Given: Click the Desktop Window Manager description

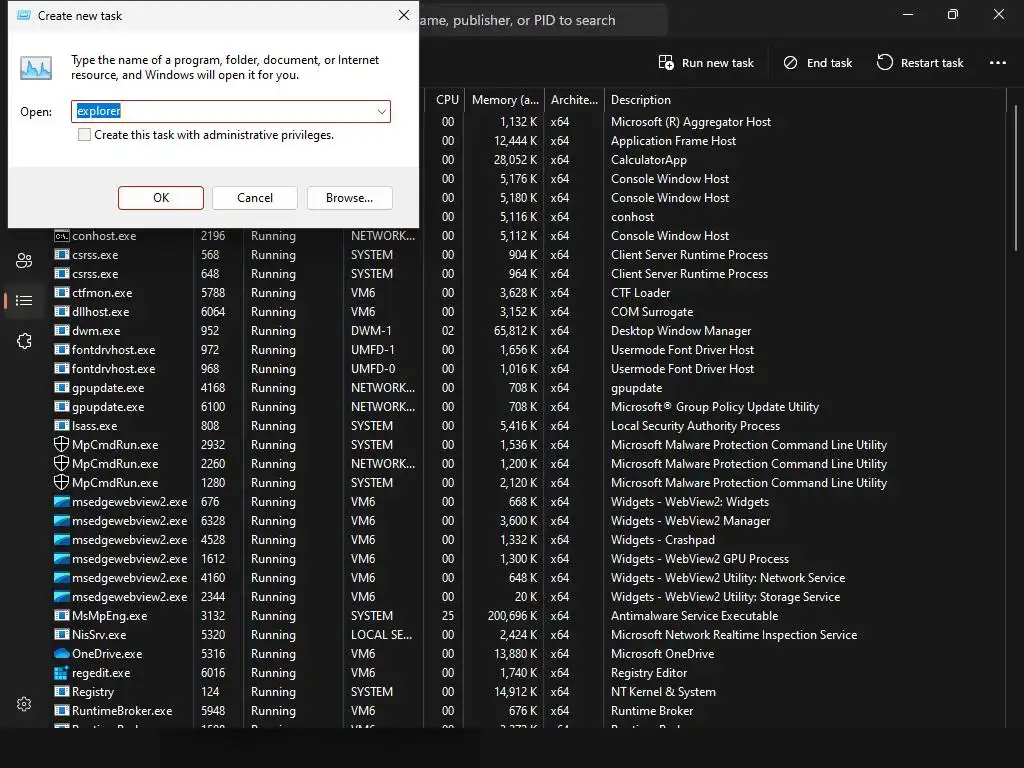Looking at the screenshot, I should [680, 331].
